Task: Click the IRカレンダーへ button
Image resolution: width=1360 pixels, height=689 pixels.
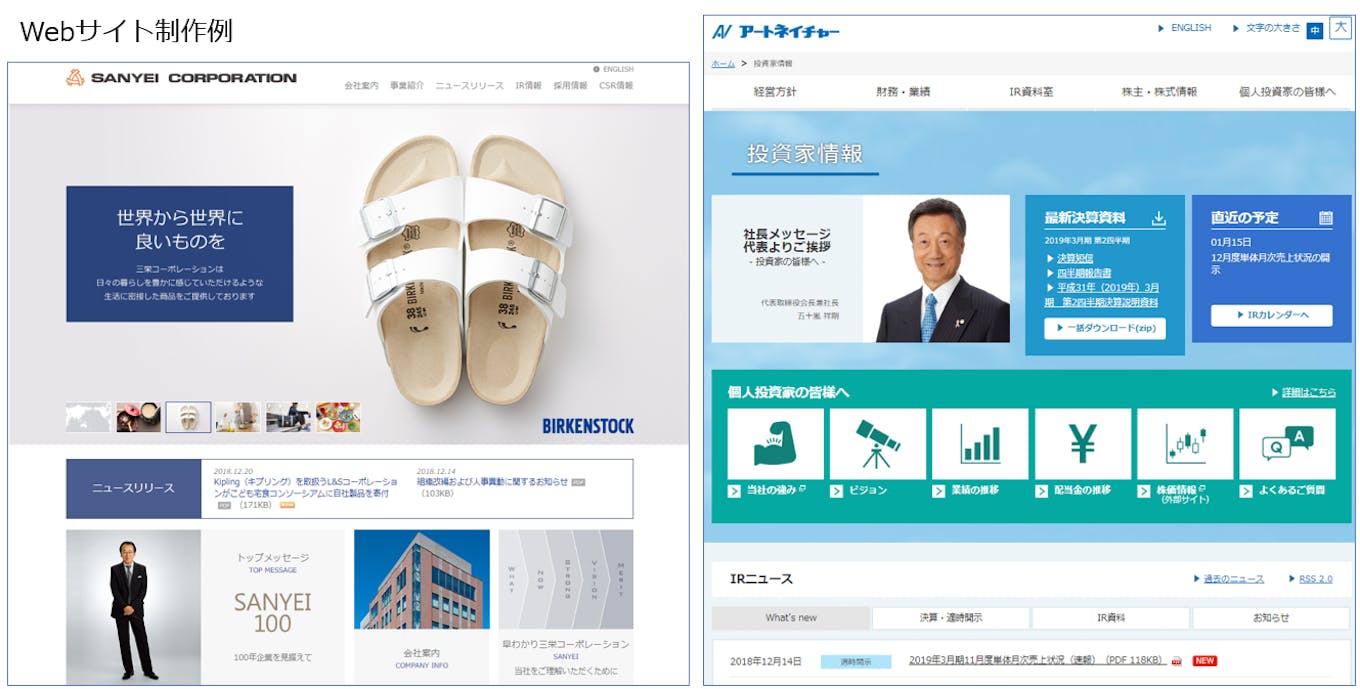Action: point(1271,315)
